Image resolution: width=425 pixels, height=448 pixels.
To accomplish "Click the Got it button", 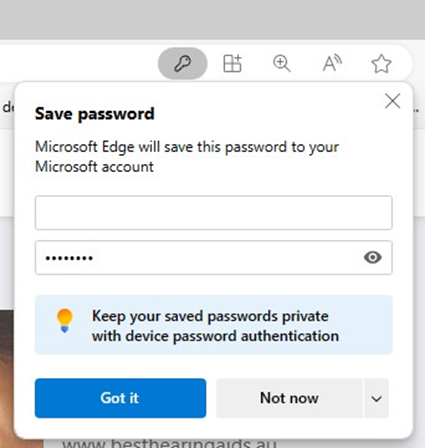I will [x=120, y=398].
